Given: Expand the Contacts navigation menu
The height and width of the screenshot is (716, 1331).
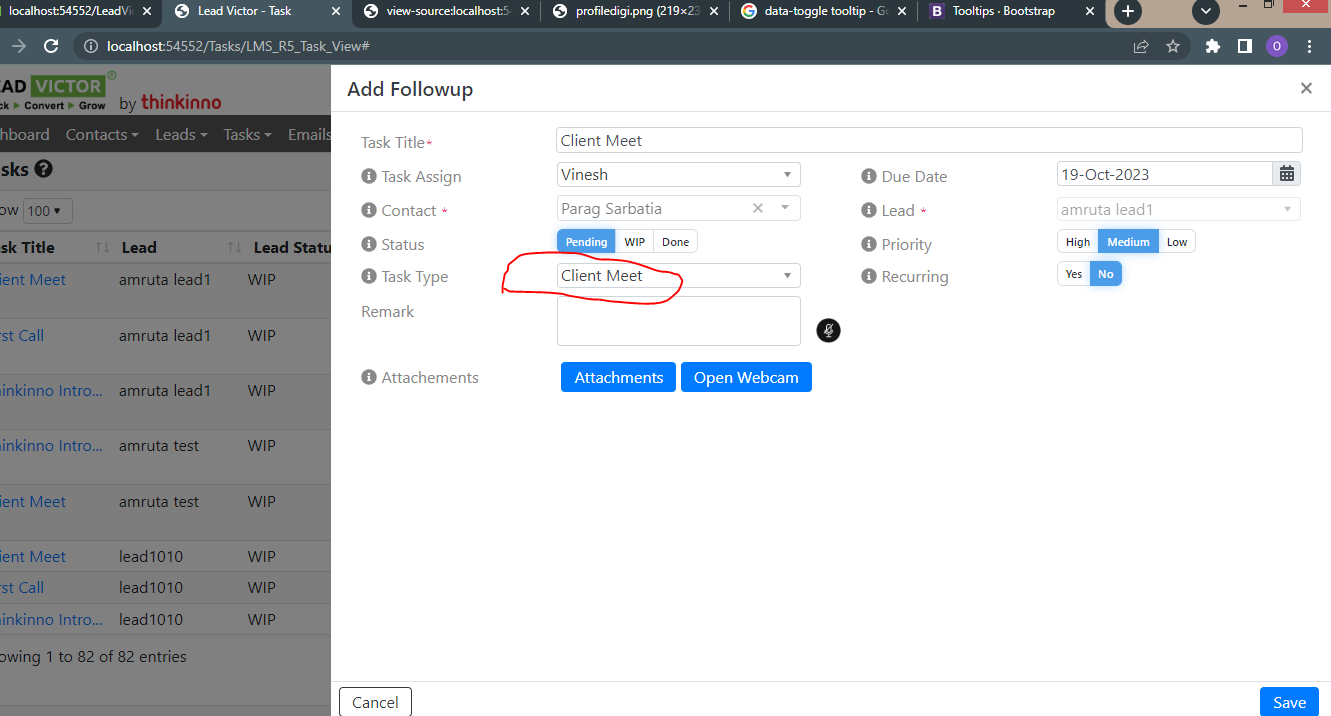Looking at the screenshot, I should tap(103, 134).
